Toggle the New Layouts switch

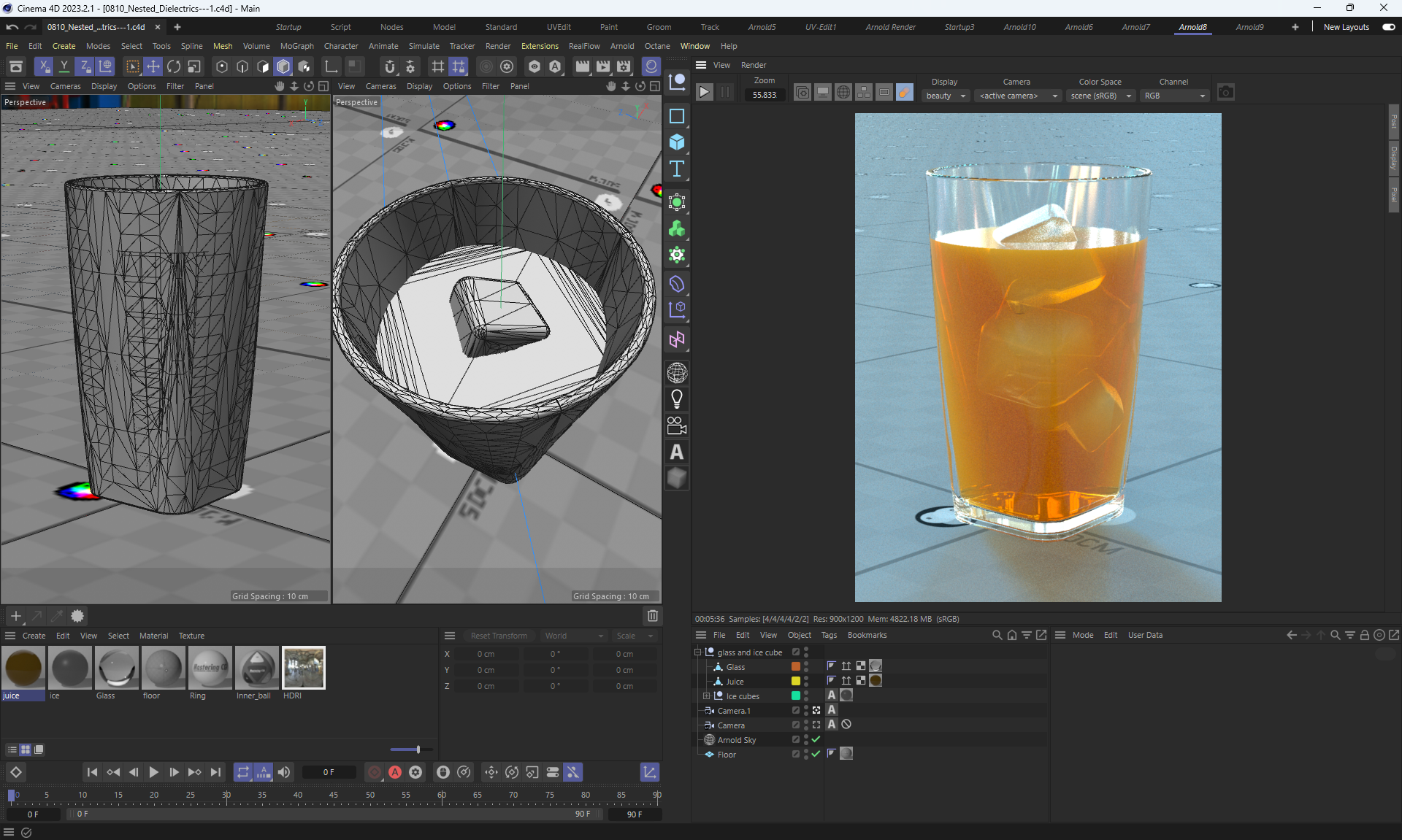click(1388, 27)
